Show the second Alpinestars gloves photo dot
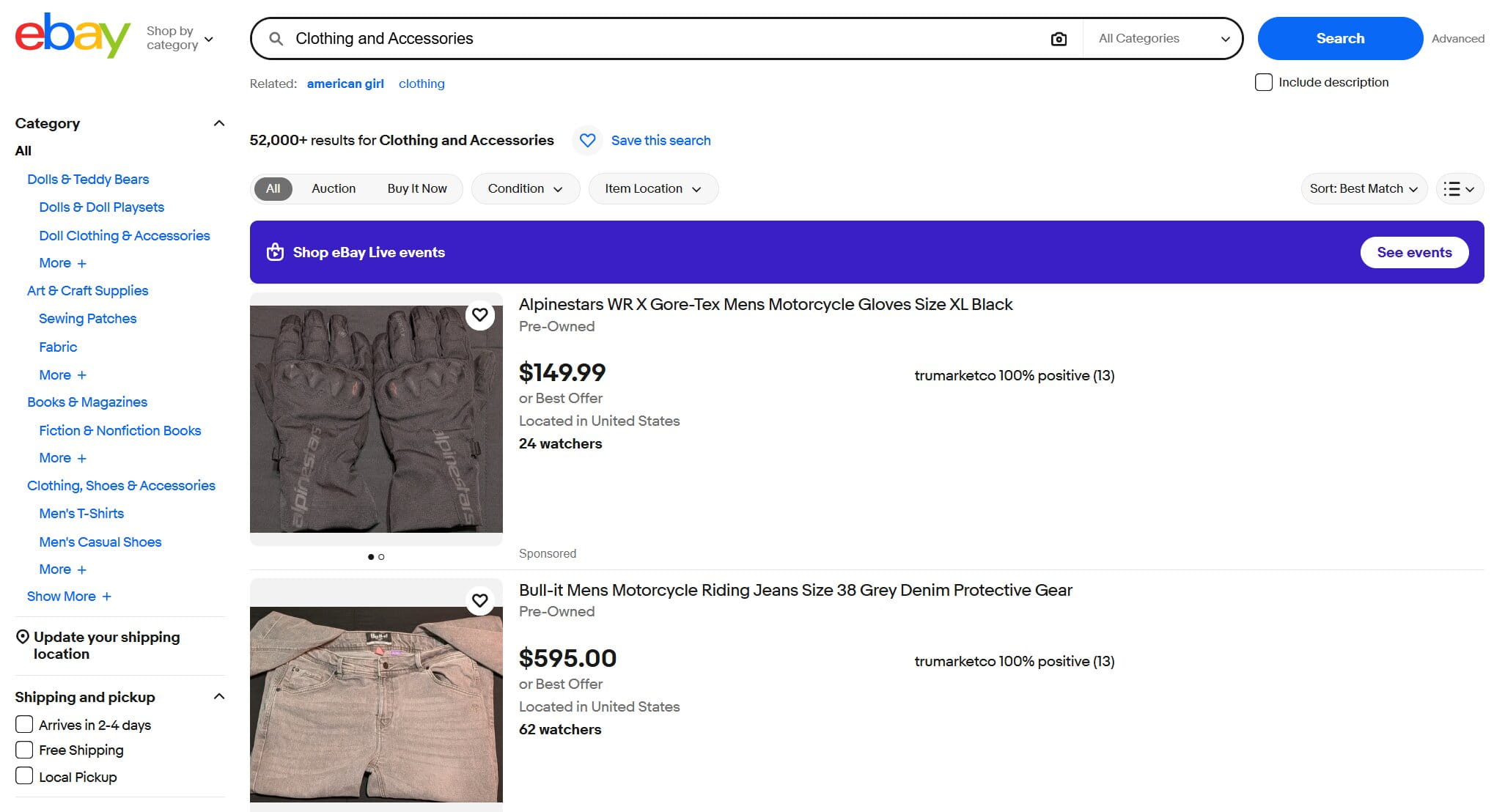 (381, 557)
